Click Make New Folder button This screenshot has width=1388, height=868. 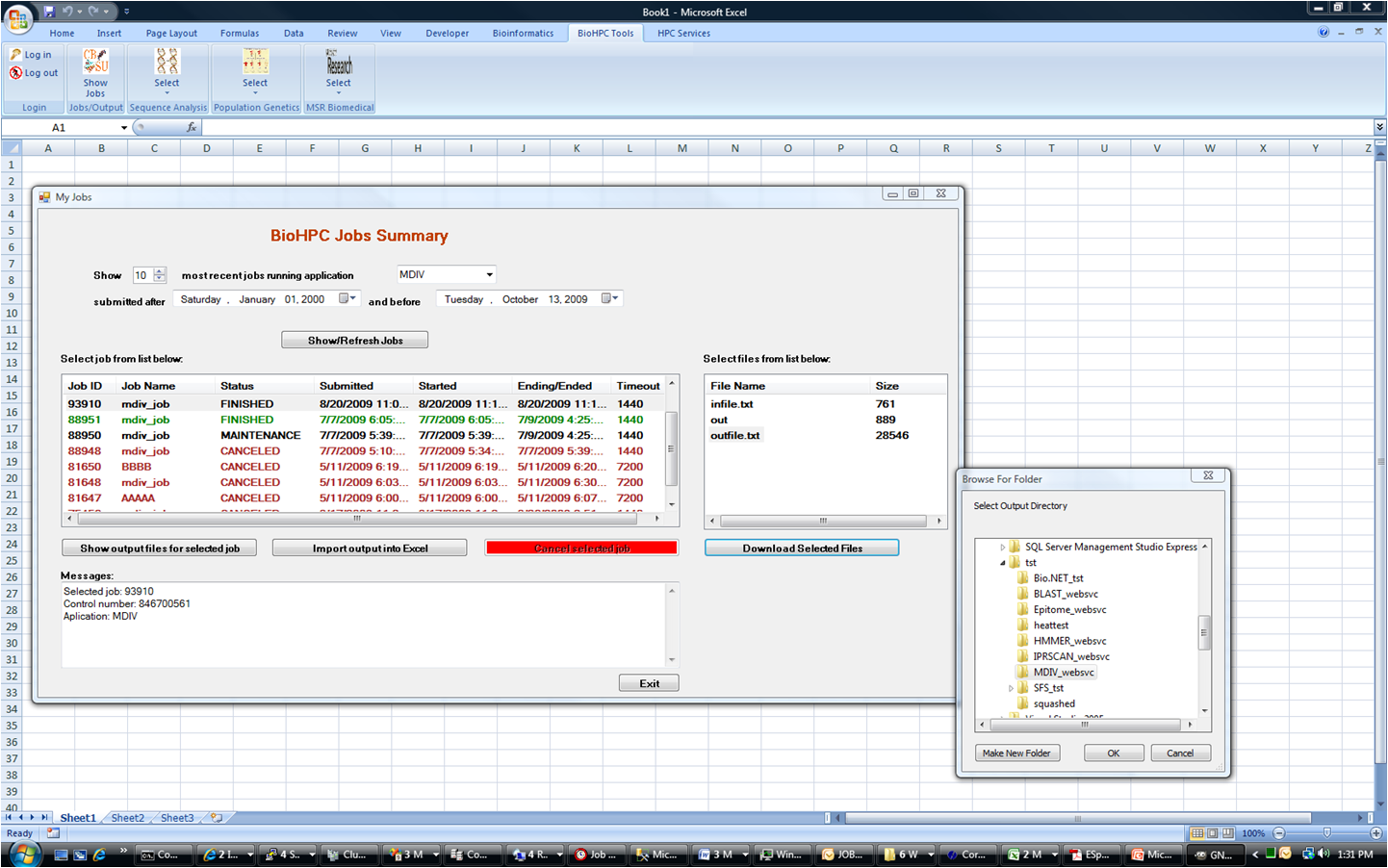click(x=1016, y=753)
